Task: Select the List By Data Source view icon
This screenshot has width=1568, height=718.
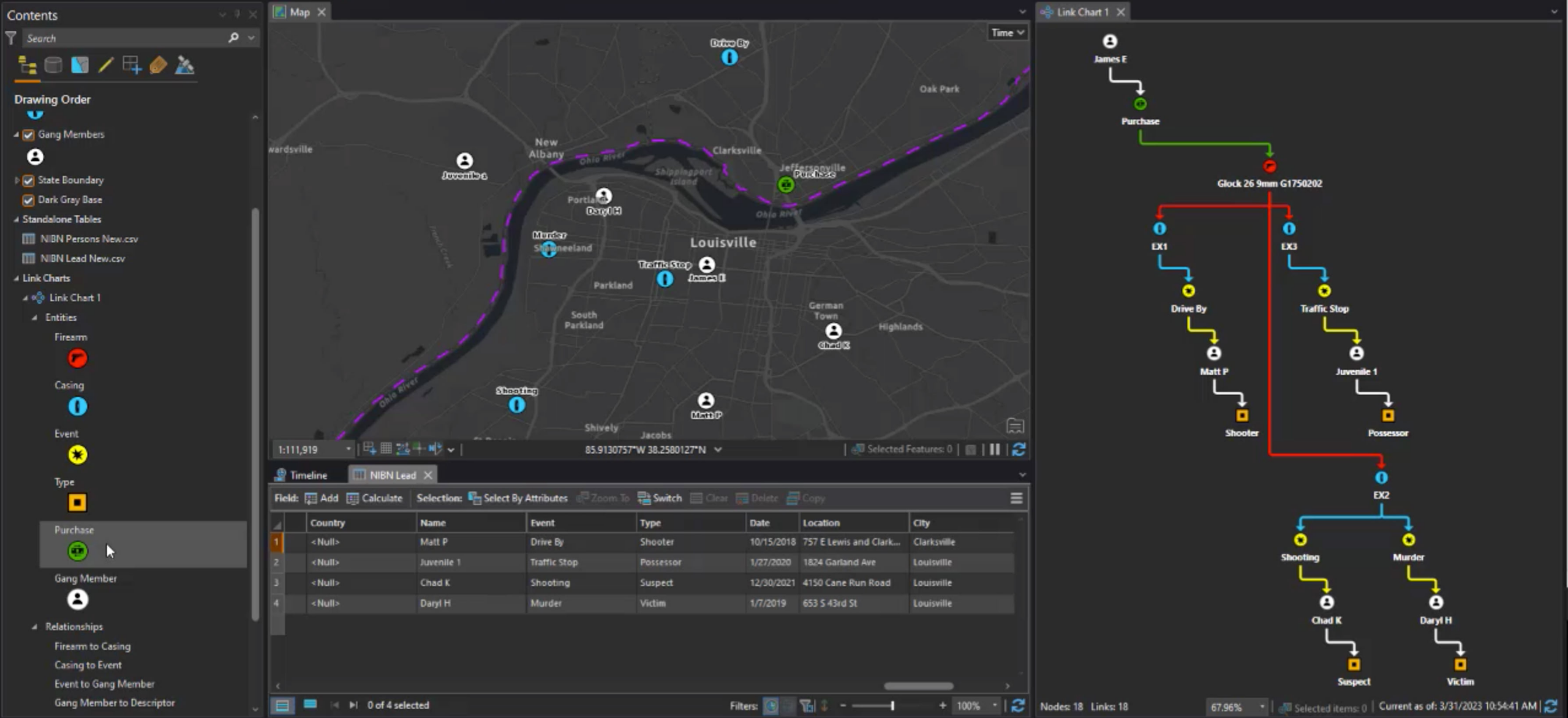Action: [53, 64]
